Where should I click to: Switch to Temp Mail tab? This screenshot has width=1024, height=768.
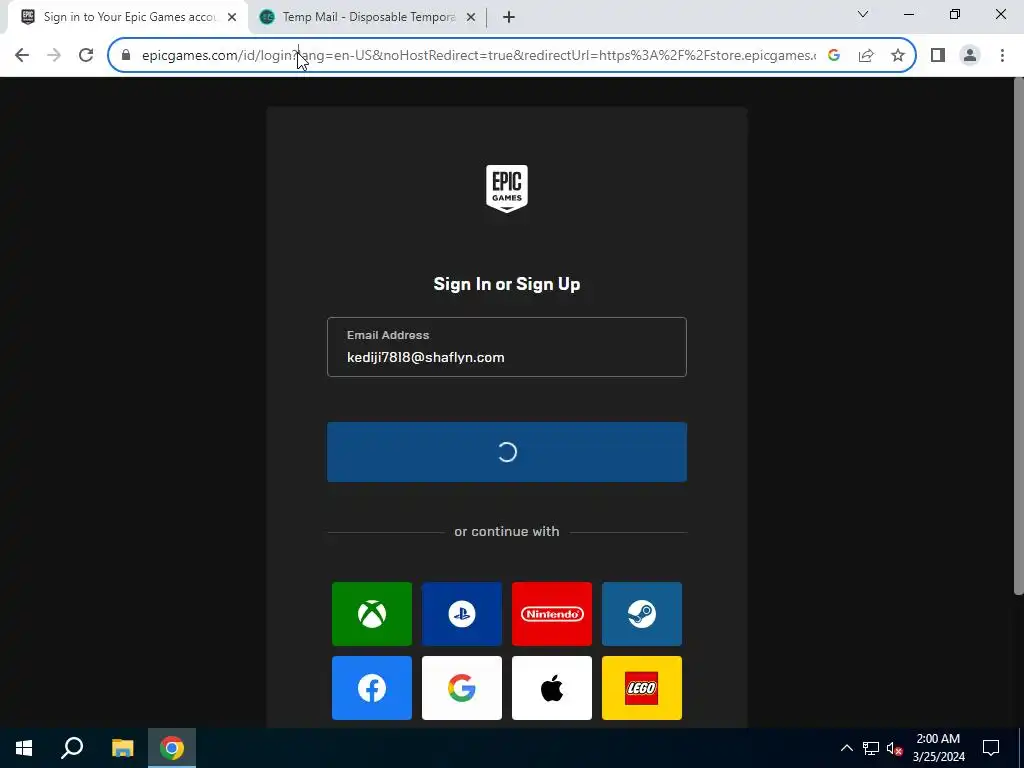click(368, 17)
